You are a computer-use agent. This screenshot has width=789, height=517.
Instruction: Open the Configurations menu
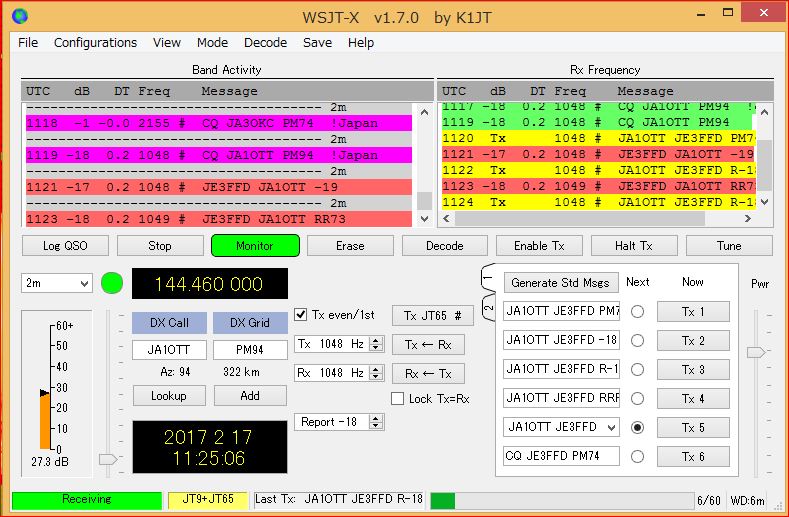[95, 43]
